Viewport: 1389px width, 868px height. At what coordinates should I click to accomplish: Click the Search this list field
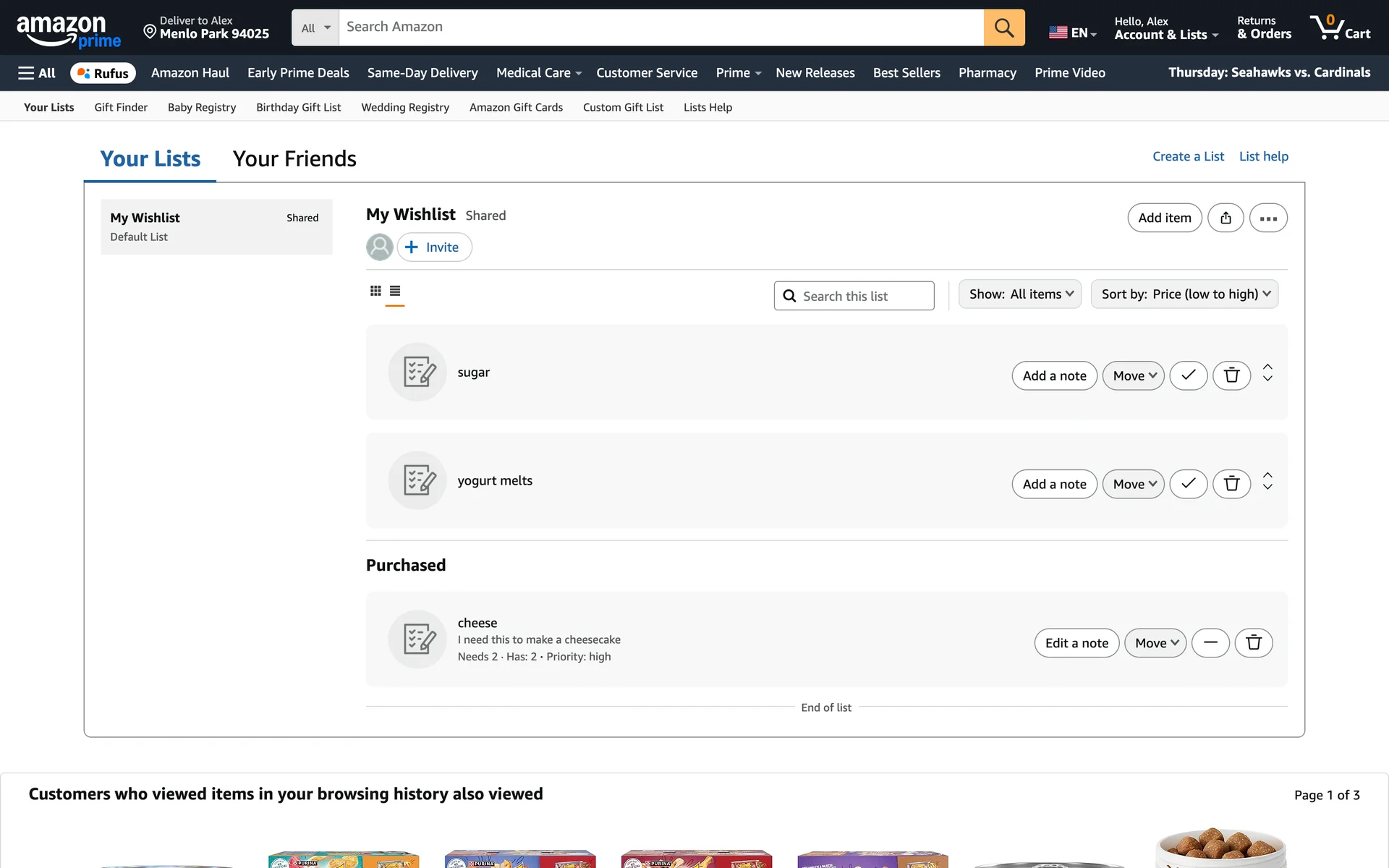tap(854, 296)
